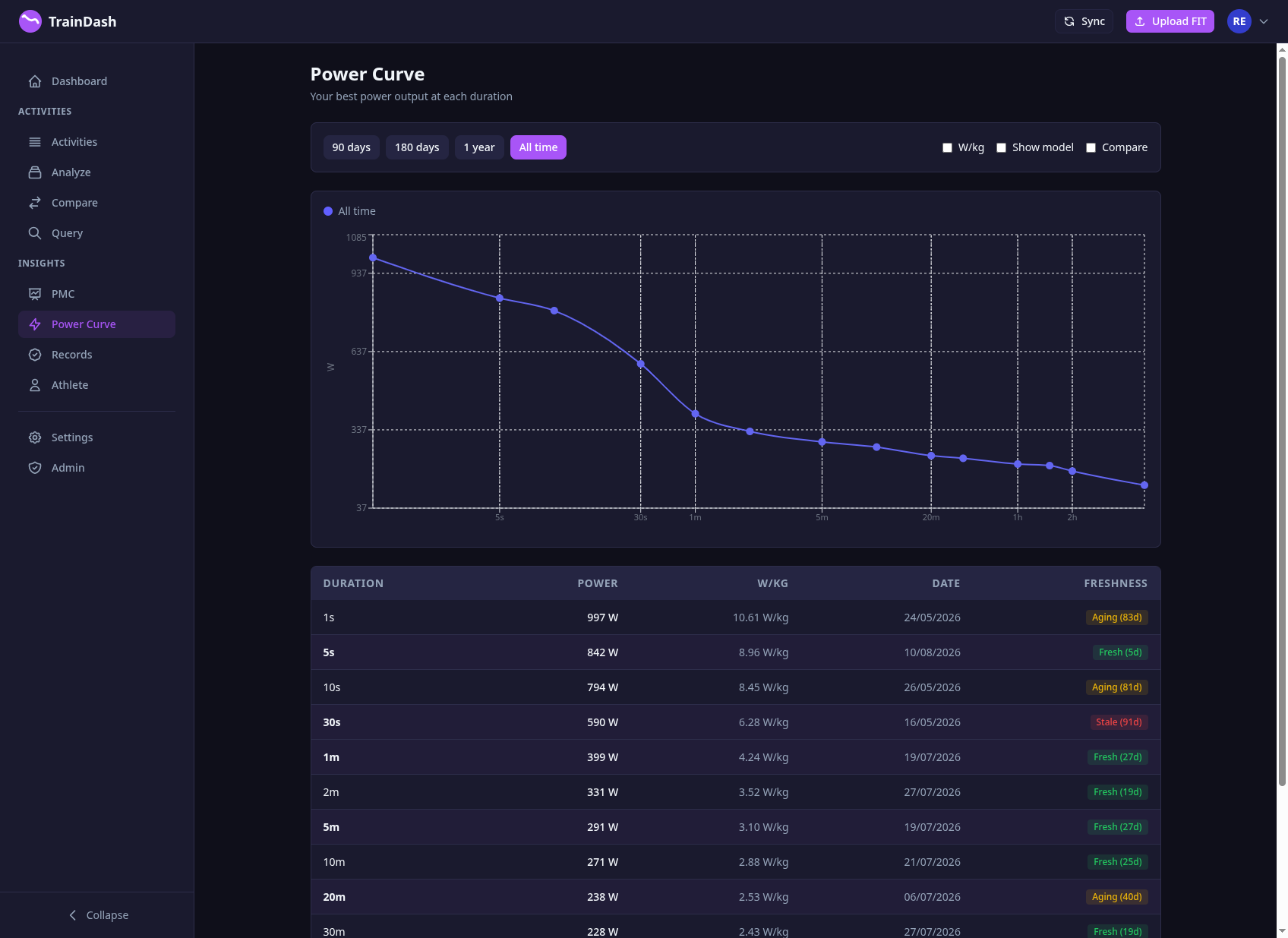The image size is (1288, 938).
Task: Open the Settings sidebar link
Action: 96,437
